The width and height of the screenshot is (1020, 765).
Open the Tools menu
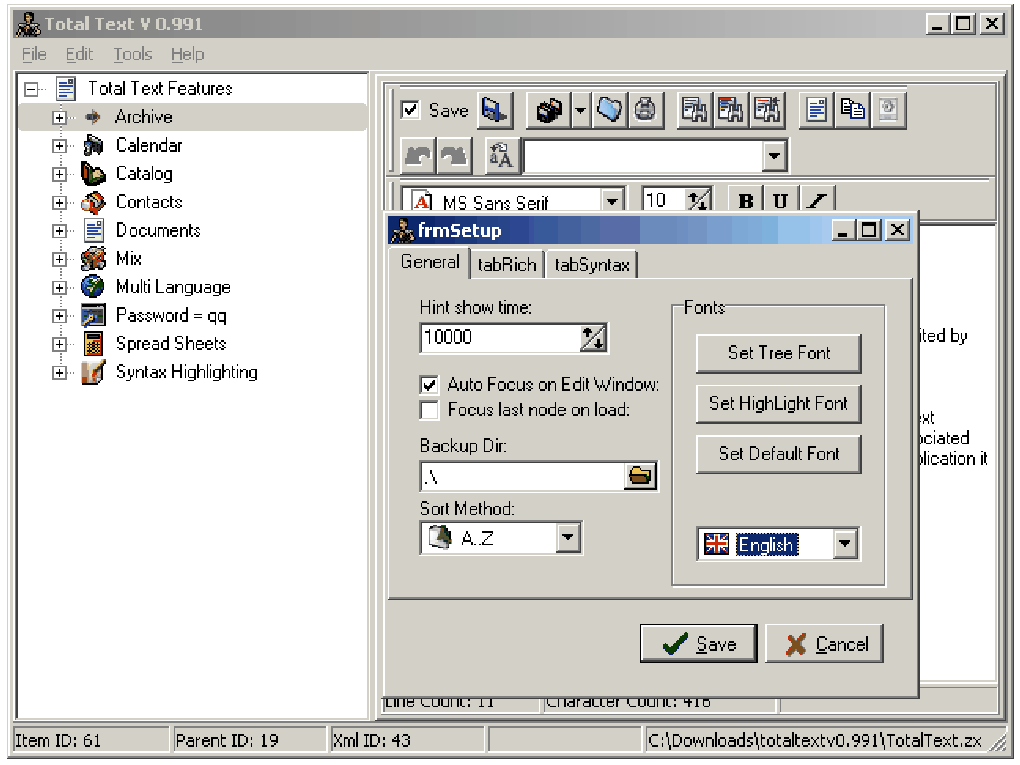[133, 55]
